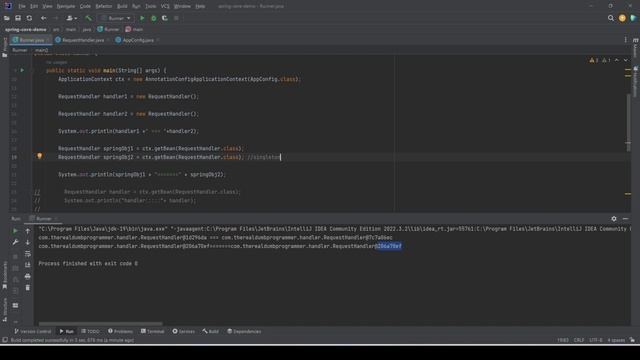Viewport: 640px width, 360px height.
Task: Click the down arrow in console toolbar
Action: (27, 242)
